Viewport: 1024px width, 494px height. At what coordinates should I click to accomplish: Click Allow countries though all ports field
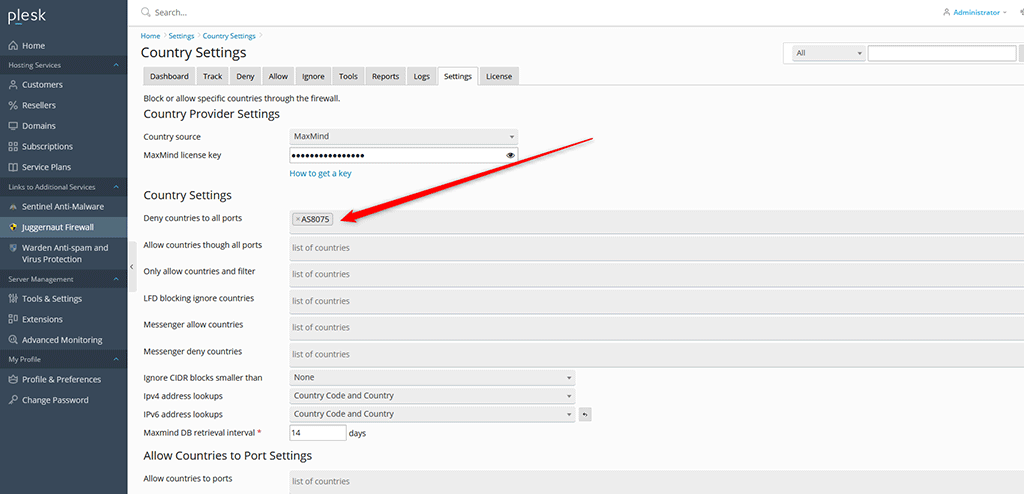tap(656, 248)
